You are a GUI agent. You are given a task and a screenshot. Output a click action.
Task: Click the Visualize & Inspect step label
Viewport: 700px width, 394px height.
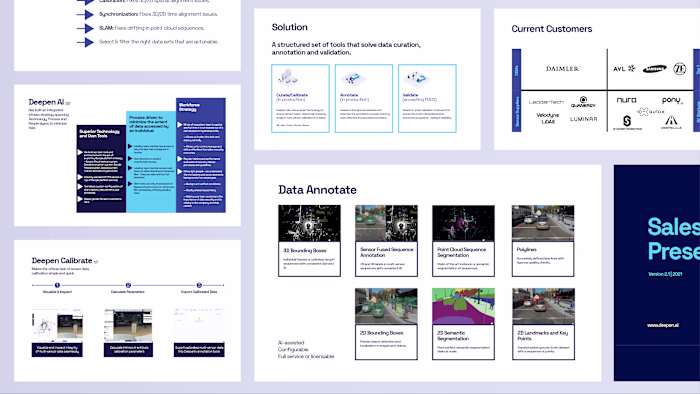coord(57,292)
